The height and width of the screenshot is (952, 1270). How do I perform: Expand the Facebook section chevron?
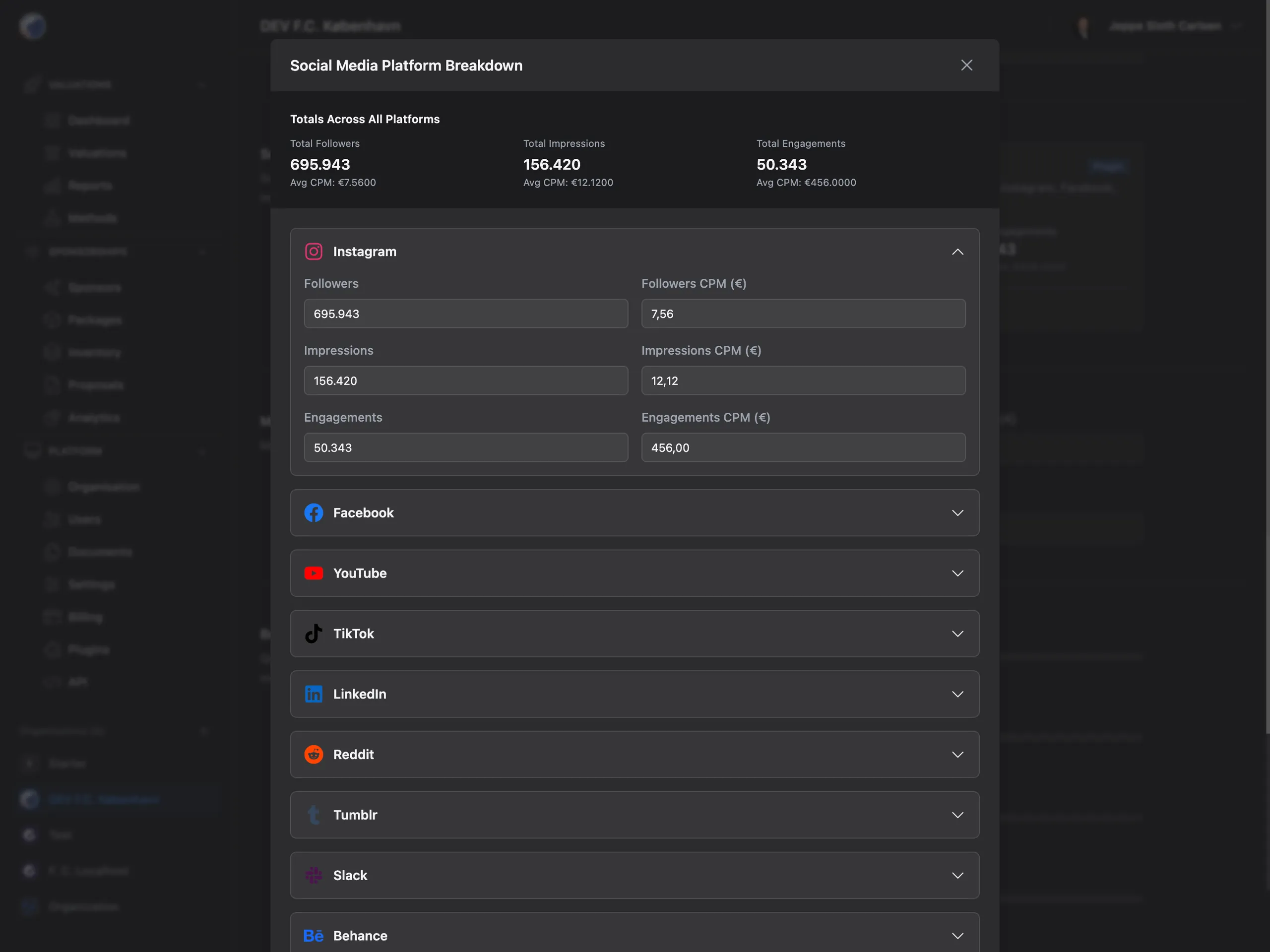click(x=957, y=513)
